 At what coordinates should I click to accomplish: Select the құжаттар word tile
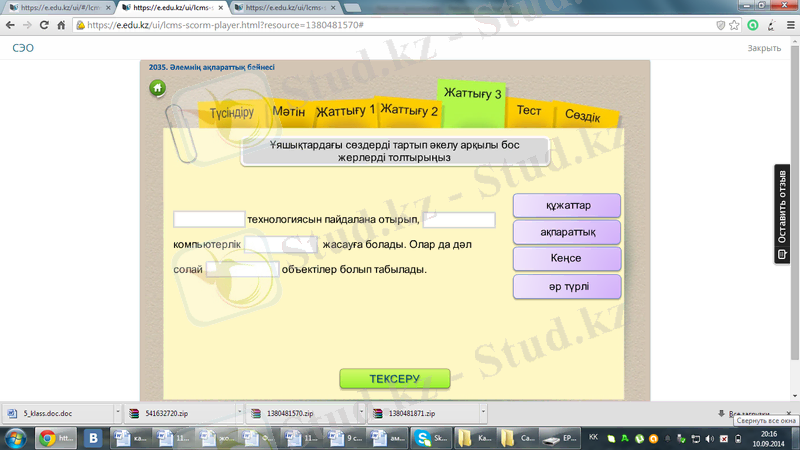point(567,206)
